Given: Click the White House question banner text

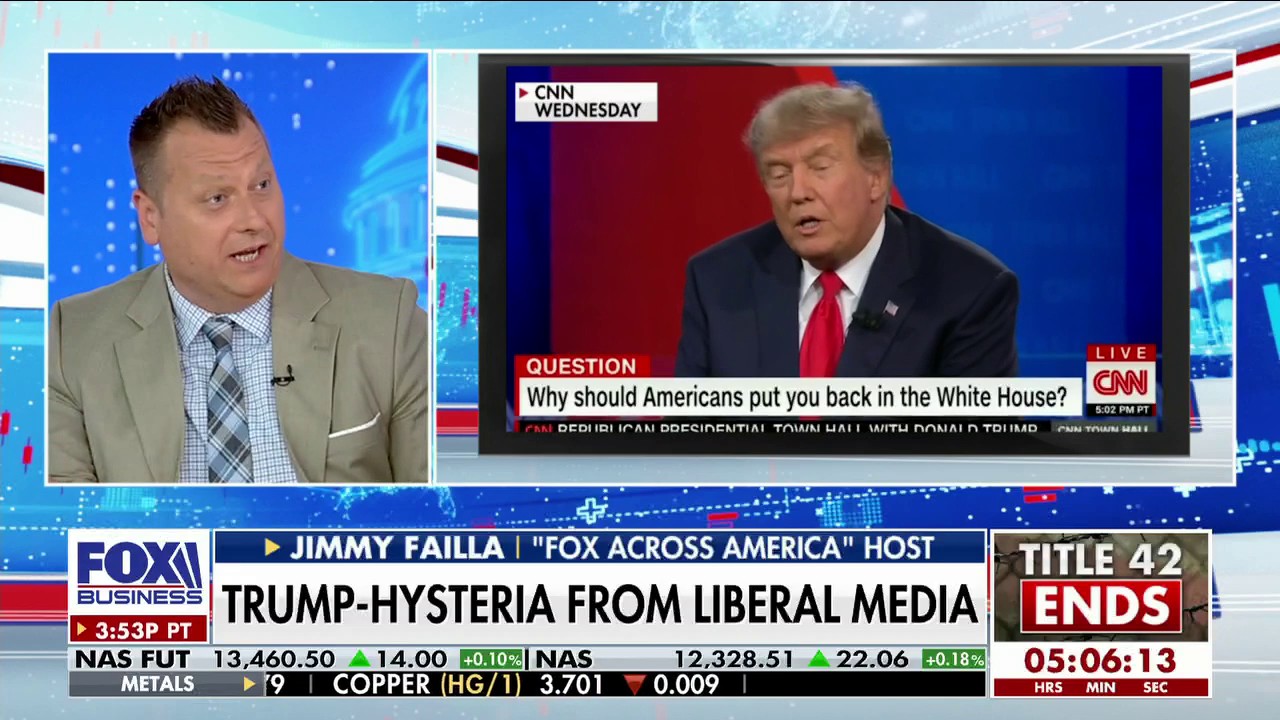Looking at the screenshot, I should click(x=797, y=396).
